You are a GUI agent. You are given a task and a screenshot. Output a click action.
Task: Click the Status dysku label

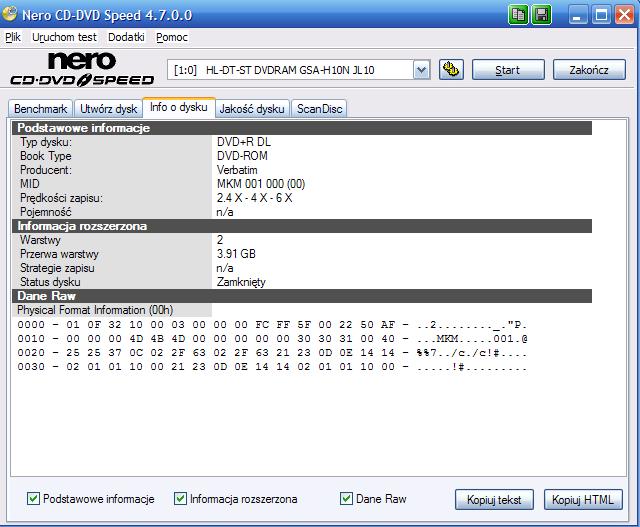click(x=50, y=282)
